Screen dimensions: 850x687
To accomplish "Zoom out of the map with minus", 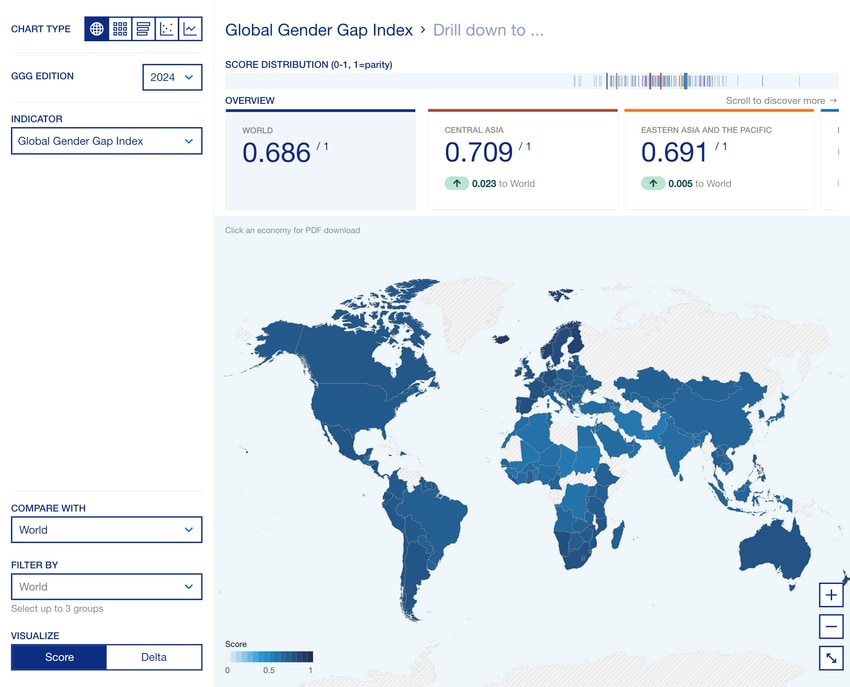I will coord(831,627).
